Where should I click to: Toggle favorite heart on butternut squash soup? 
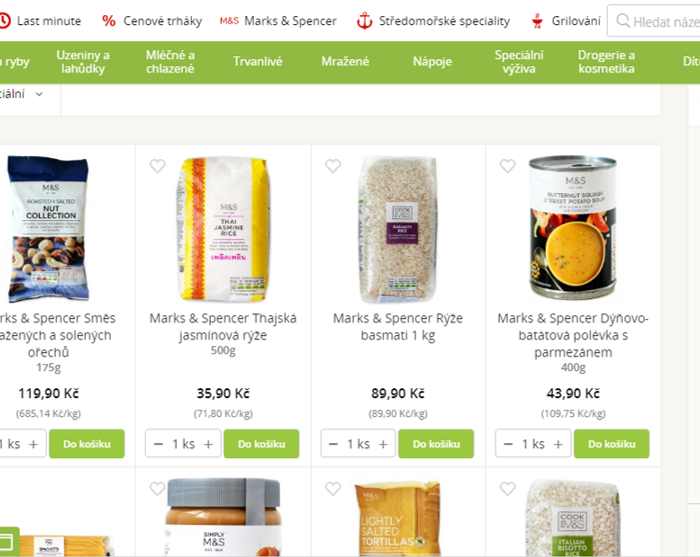(508, 166)
